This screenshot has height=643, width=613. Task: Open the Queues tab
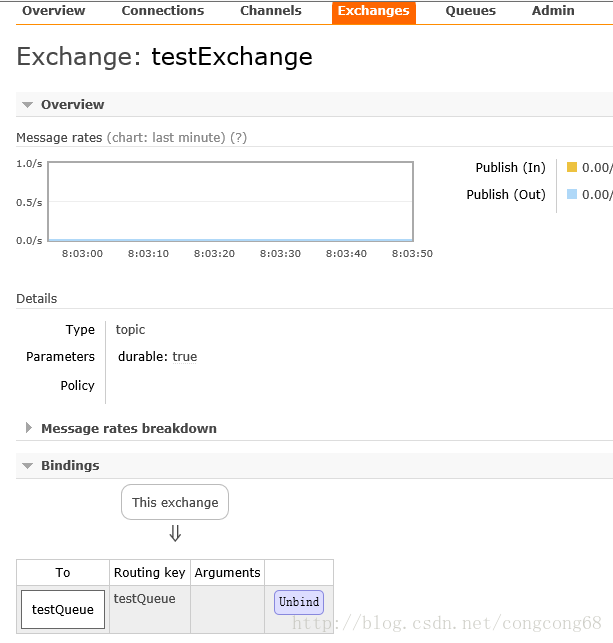(470, 11)
